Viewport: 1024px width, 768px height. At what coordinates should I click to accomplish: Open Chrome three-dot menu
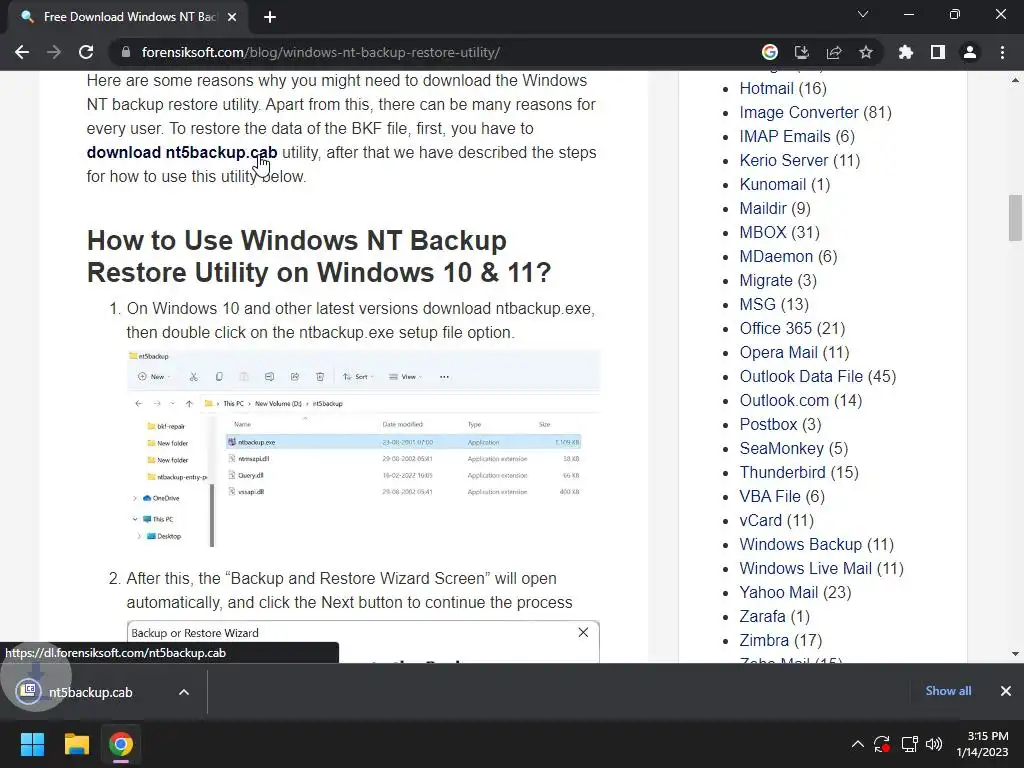coord(1002,52)
